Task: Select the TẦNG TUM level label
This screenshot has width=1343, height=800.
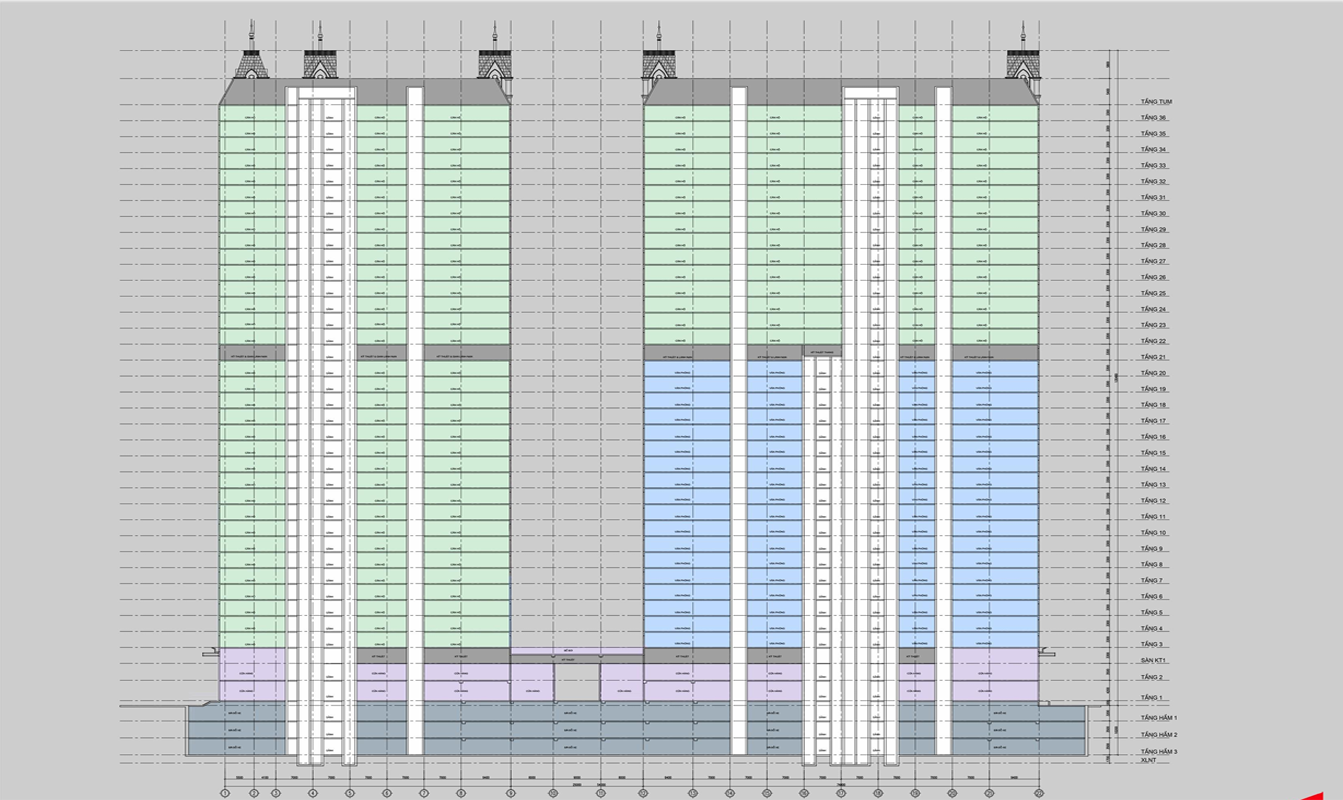Action: [1156, 102]
